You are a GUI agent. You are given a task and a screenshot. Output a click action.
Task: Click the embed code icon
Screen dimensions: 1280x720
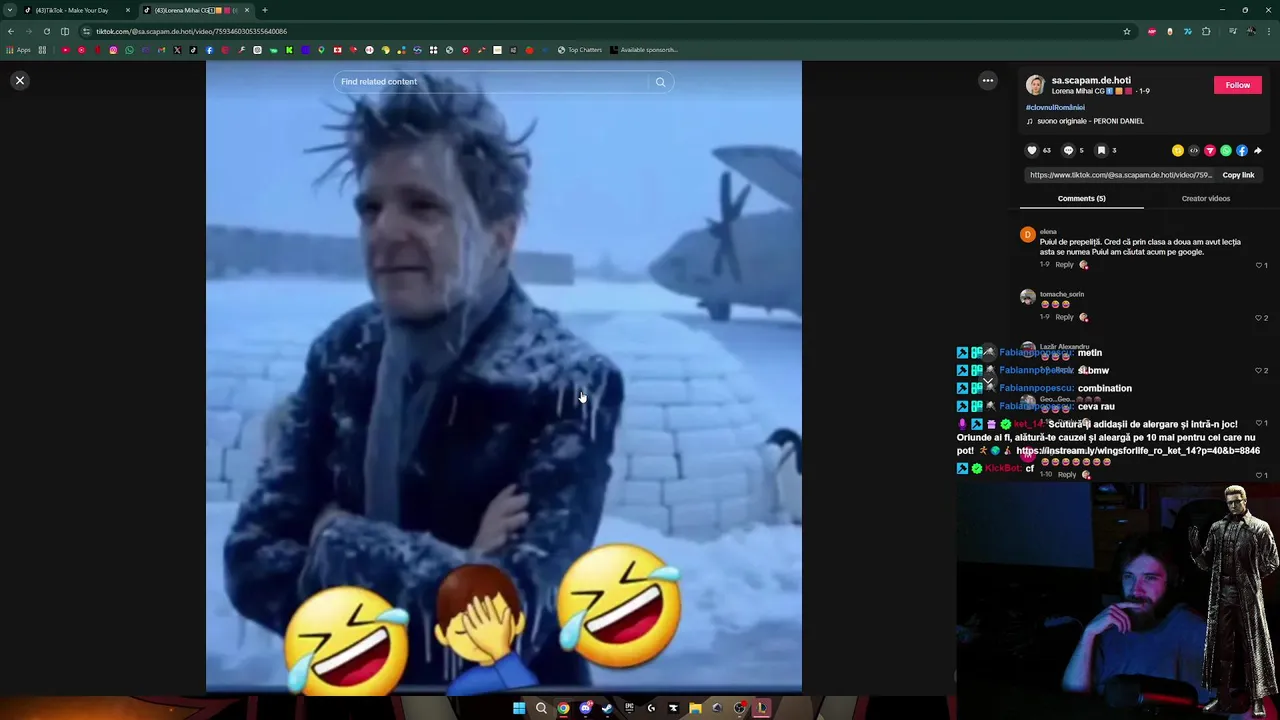[1194, 151]
